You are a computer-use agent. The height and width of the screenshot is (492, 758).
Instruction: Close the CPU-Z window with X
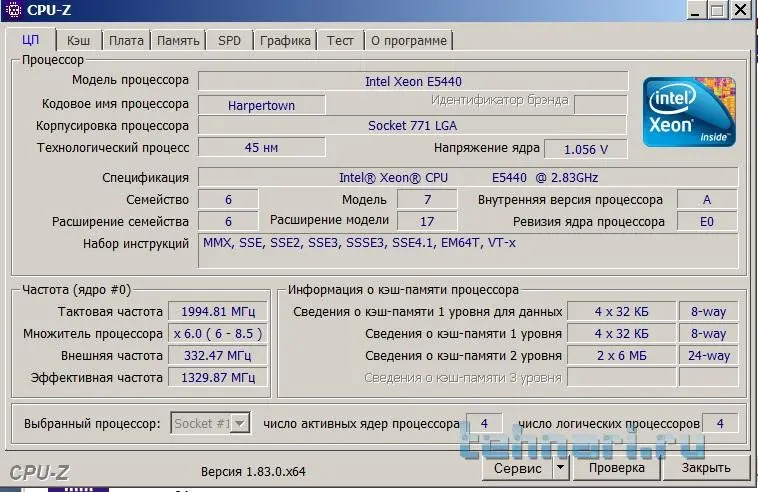coord(740,10)
